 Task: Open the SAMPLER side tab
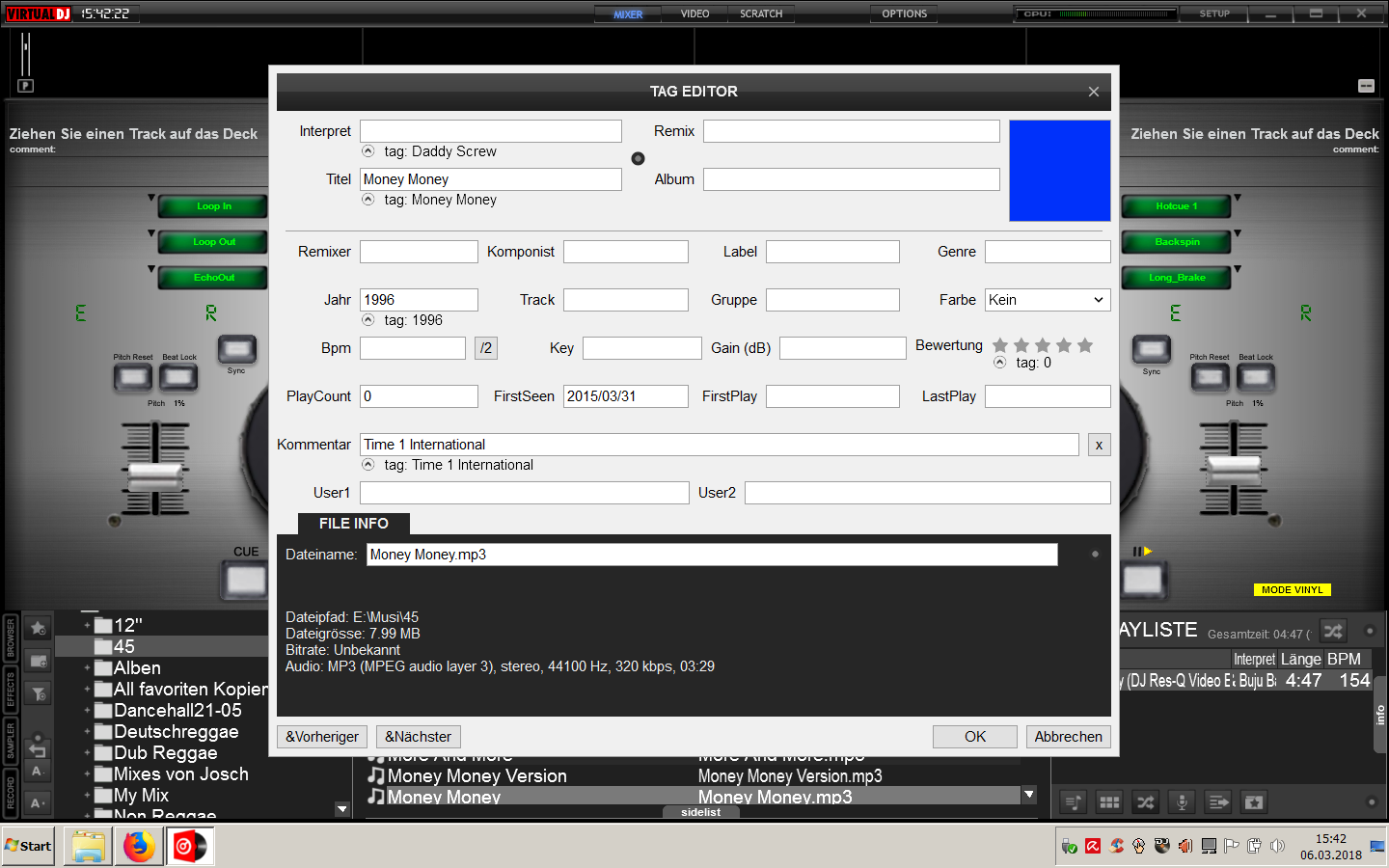pos(11,742)
